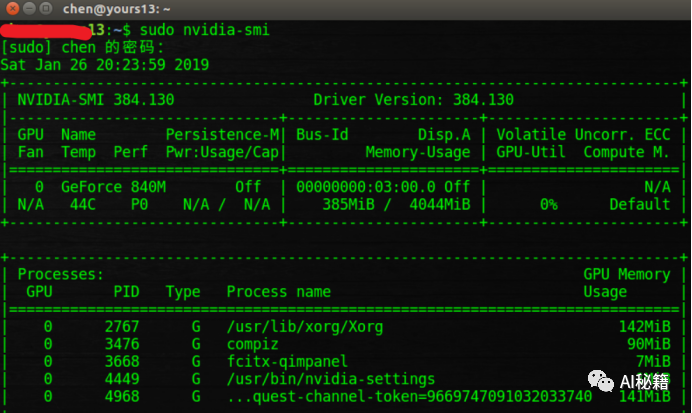Click the '141MiB' memory usage value
The image size is (692, 413).
click(x=644, y=397)
